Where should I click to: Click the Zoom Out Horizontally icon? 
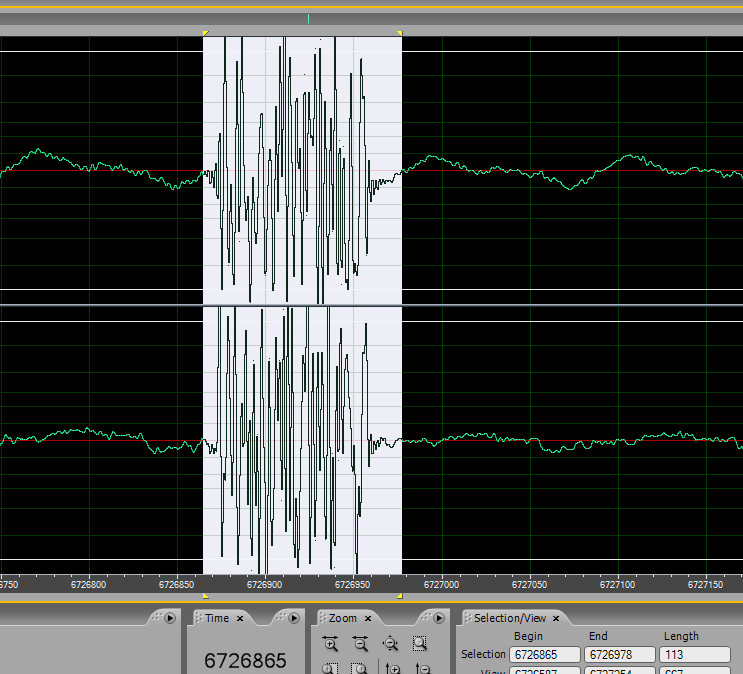[x=360, y=645]
